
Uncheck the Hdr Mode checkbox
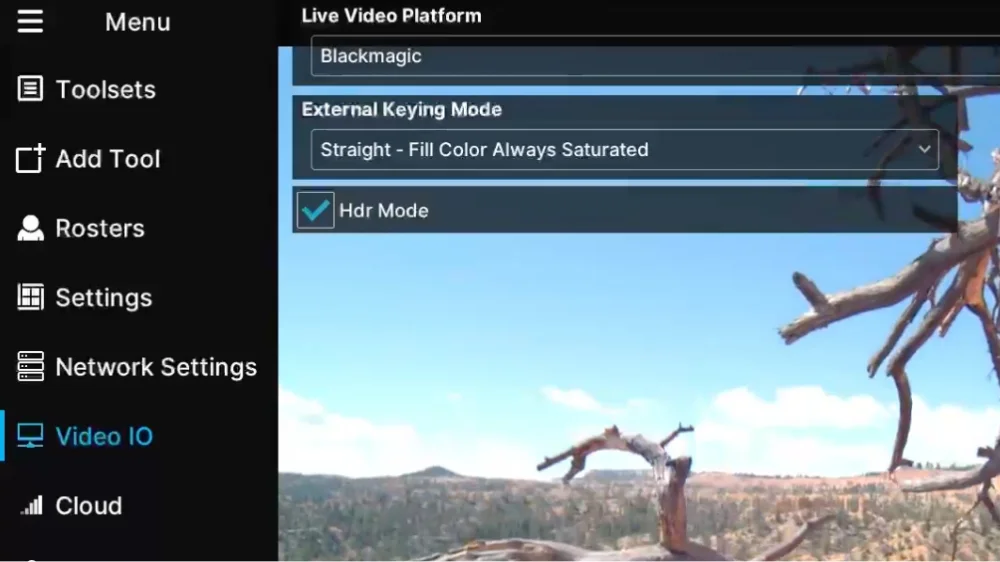click(316, 210)
